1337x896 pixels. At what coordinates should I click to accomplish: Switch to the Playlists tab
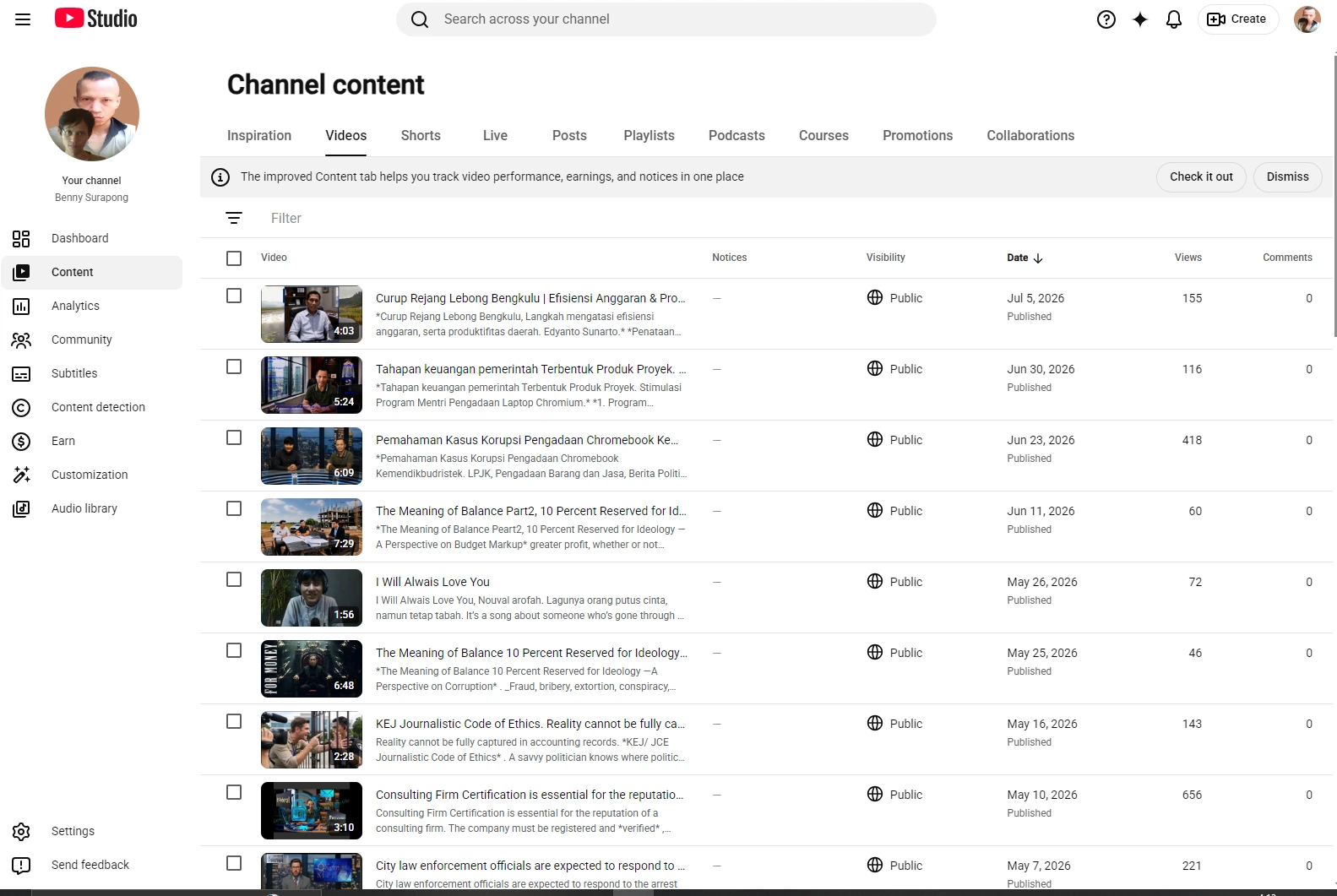tap(649, 135)
